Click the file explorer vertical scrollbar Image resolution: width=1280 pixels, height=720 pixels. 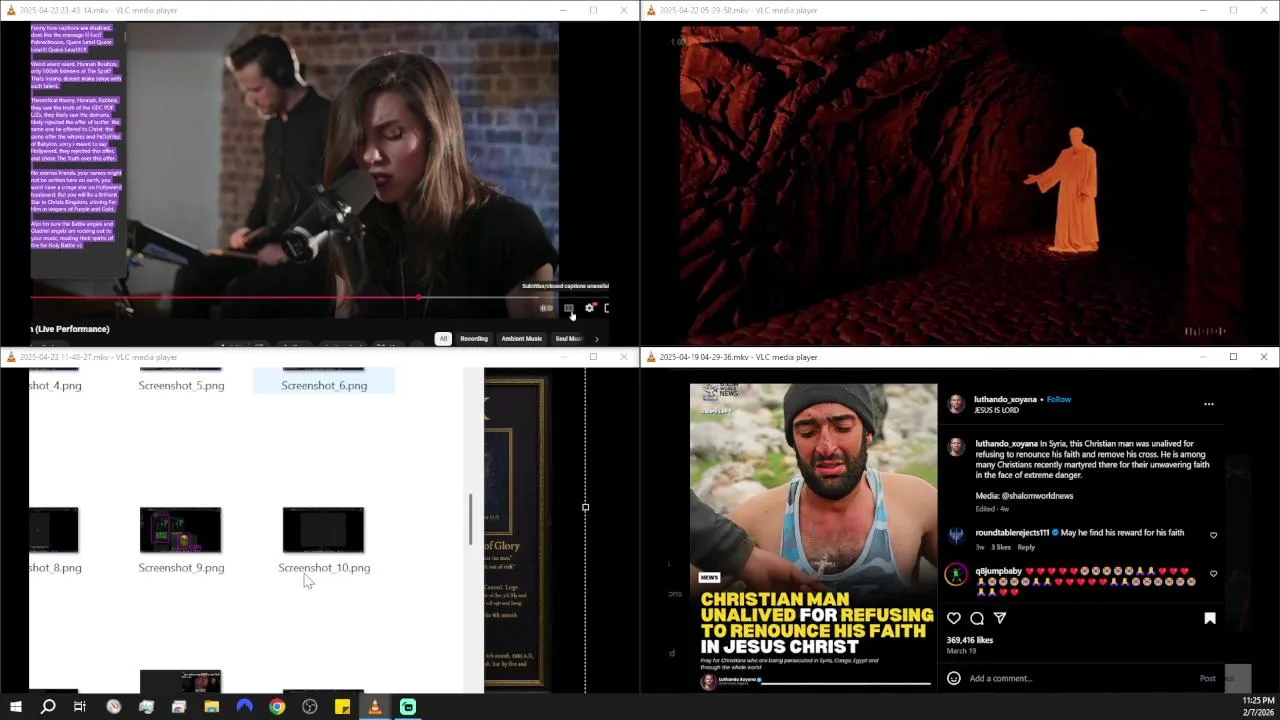[470, 519]
